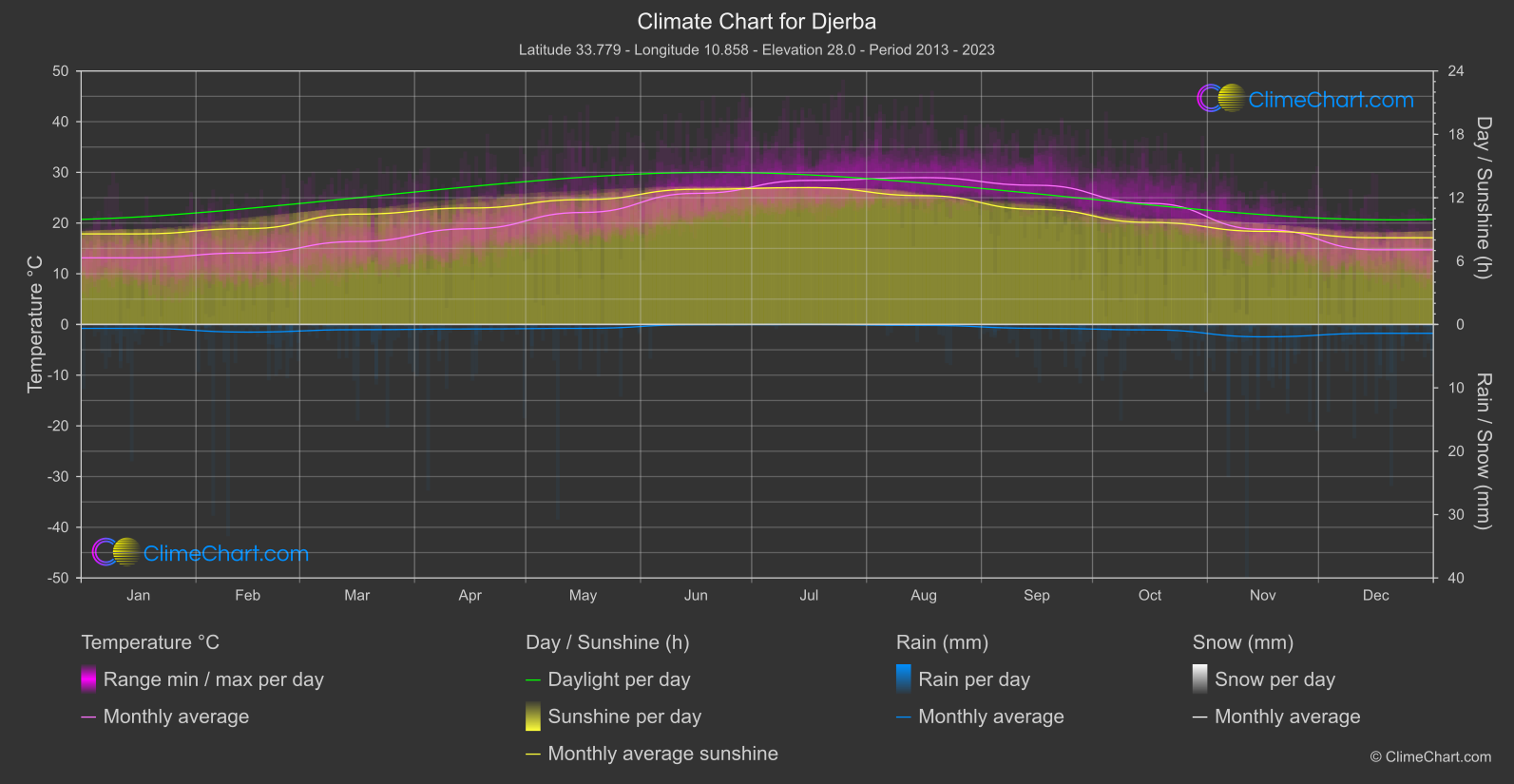Click the blue Rain per day swatch
The width and height of the screenshot is (1514, 784).
[903, 679]
